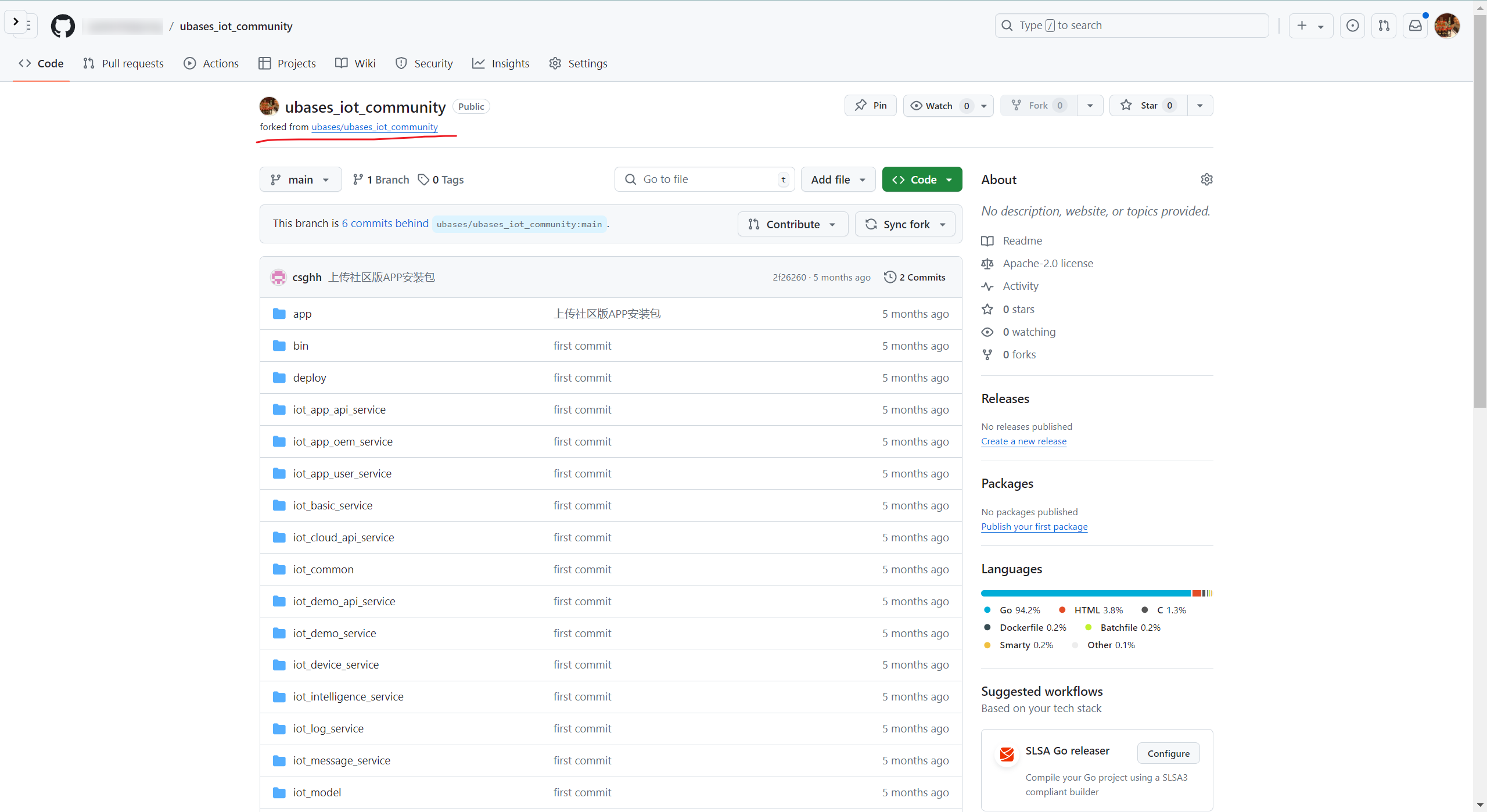Viewport: 1487px width, 812px height.
Task: View 0 forks in About
Action: pyautogui.click(x=1019, y=354)
